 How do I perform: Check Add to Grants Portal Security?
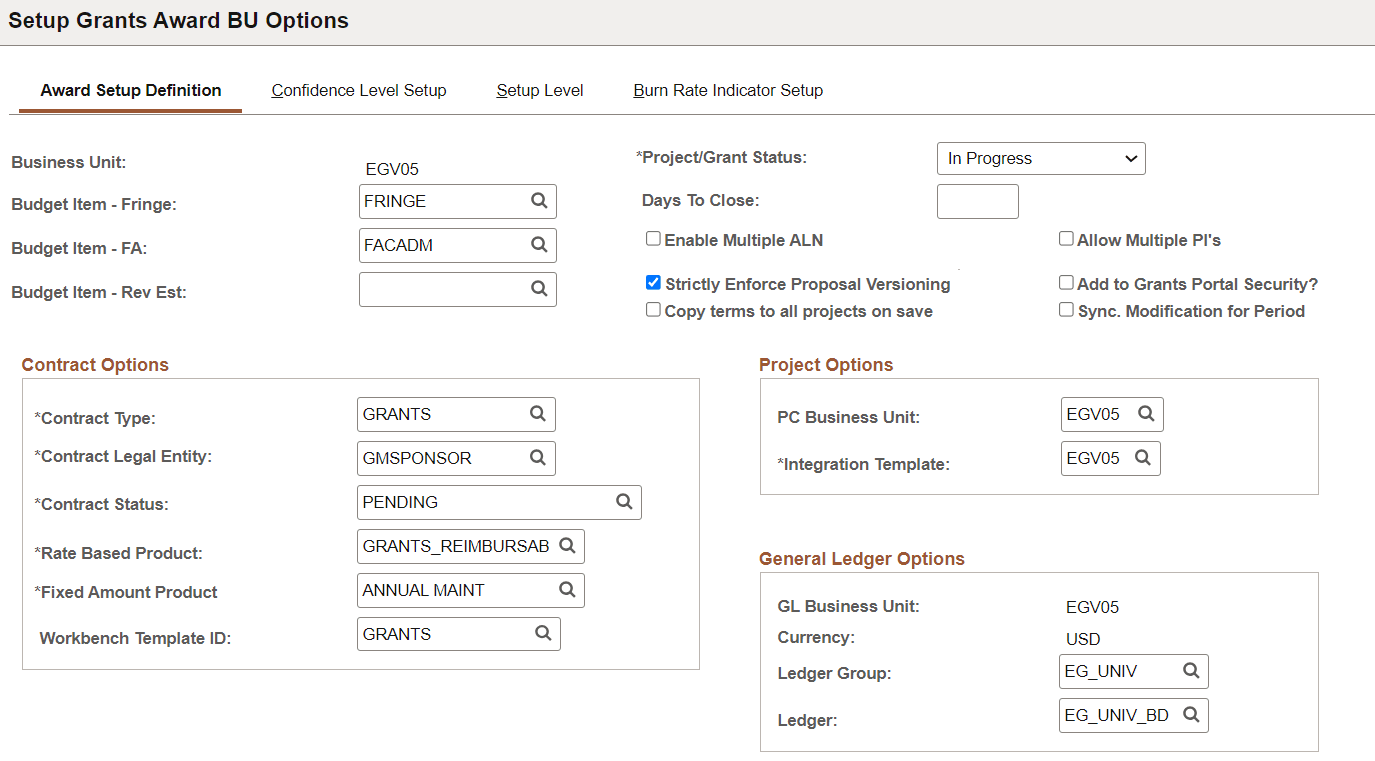tap(1066, 282)
